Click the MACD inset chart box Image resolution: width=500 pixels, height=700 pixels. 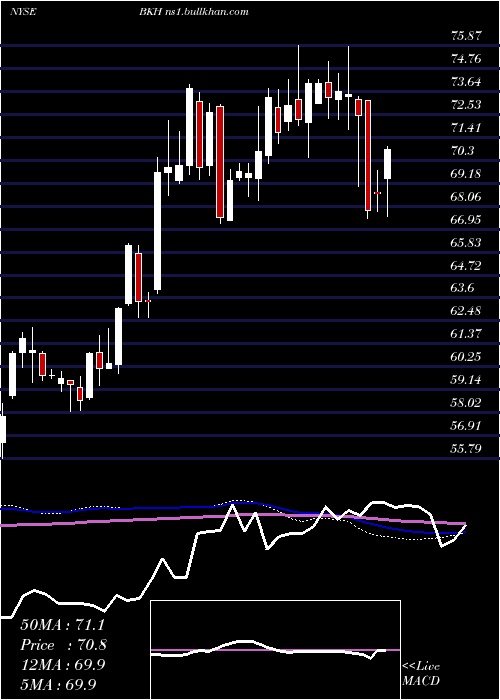tap(275, 650)
